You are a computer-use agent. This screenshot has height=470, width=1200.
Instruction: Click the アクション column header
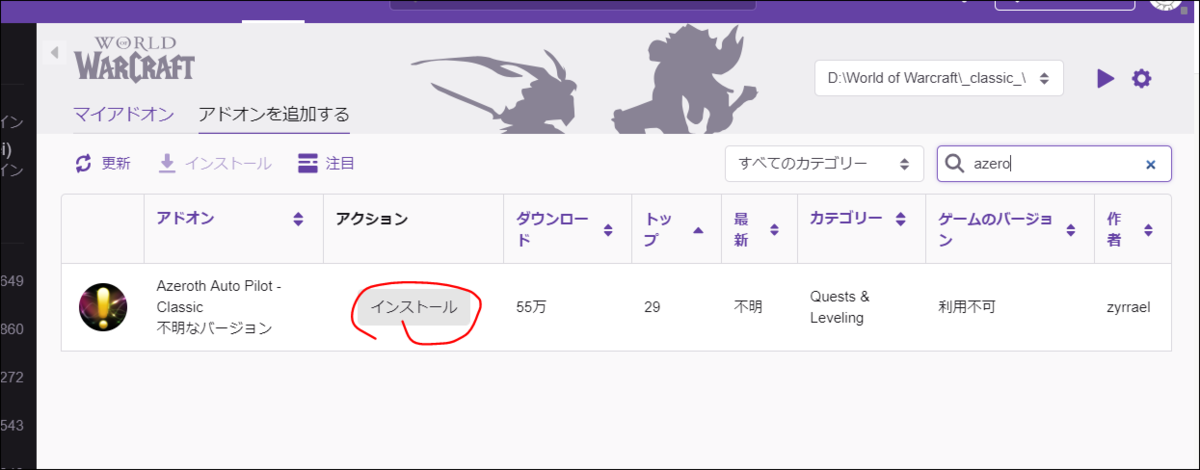click(372, 219)
